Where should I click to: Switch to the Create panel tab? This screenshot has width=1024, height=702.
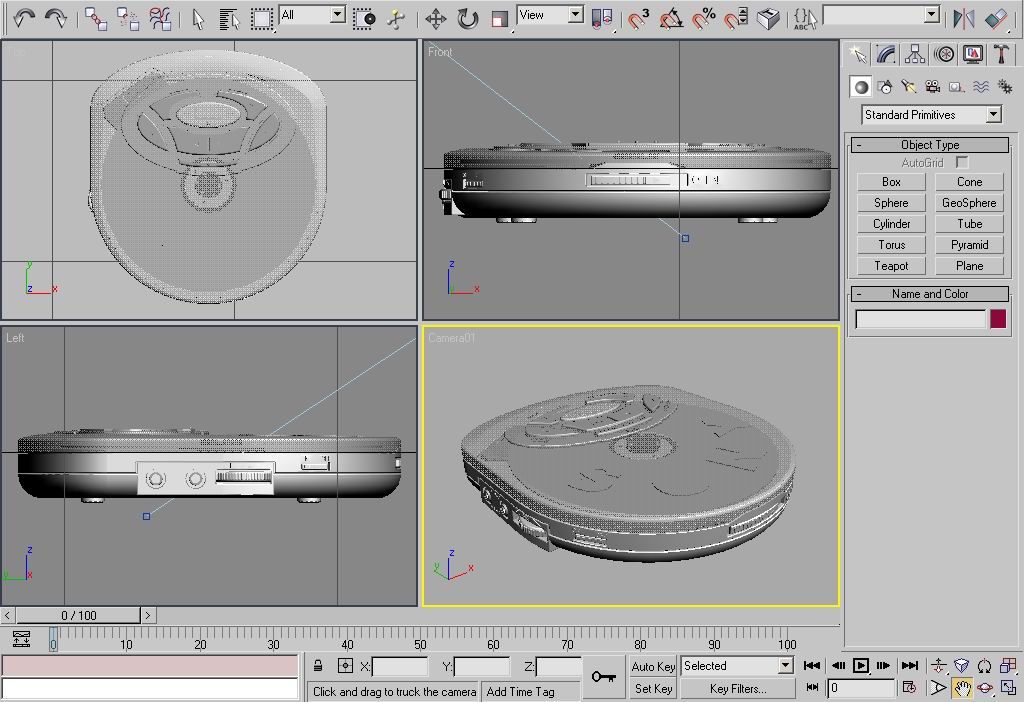pyautogui.click(x=857, y=54)
